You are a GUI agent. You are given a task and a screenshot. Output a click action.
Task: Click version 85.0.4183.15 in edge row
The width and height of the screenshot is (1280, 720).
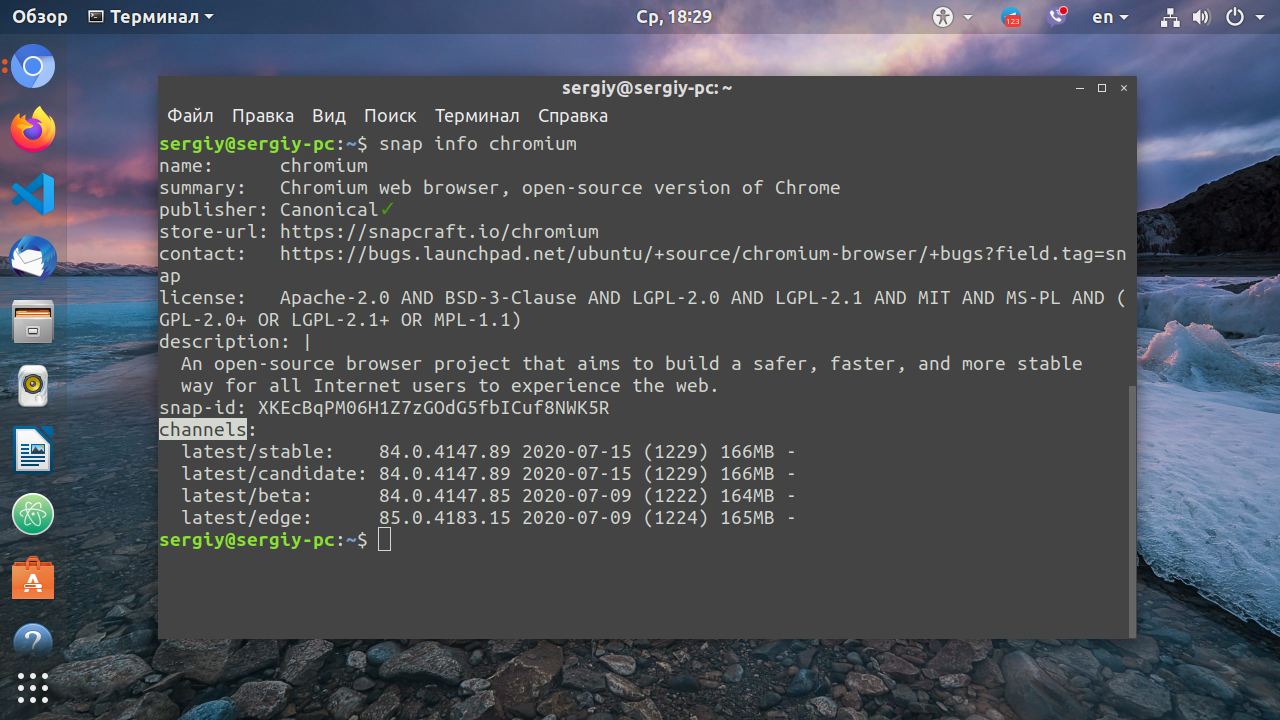(x=444, y=518)
